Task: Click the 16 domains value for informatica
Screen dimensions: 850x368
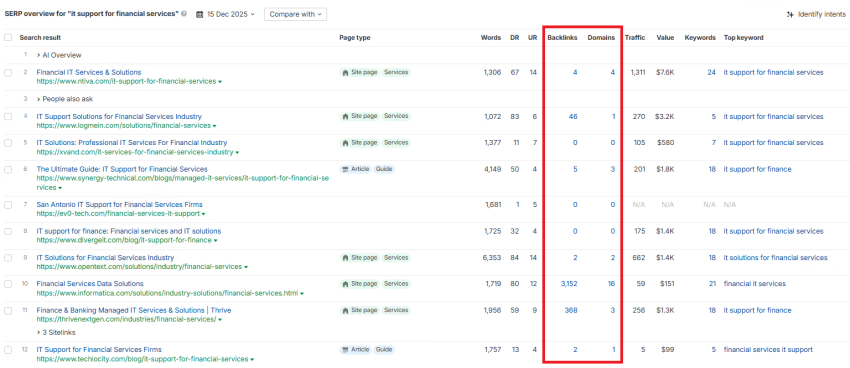Action: point(611,283)
